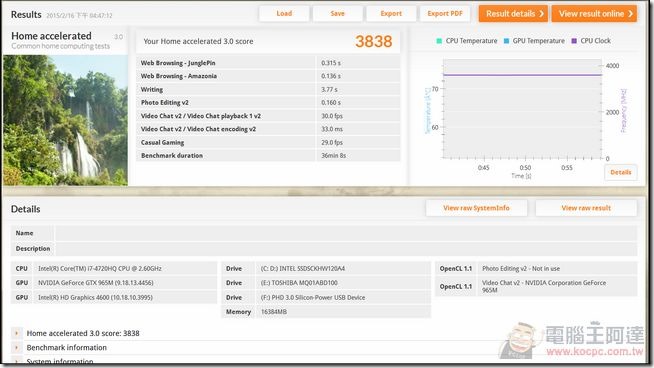Viewport: 654px width, 368px height.
Task: Toggle the CPU Clock legend marker
Action: tap(574, 41)
